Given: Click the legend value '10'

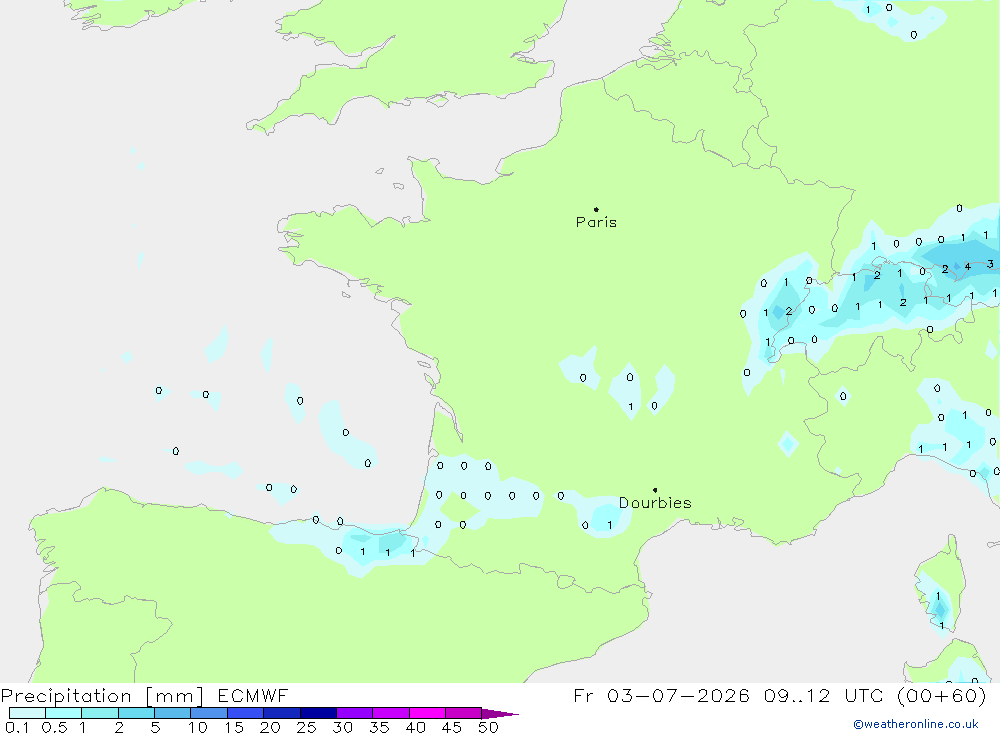Looking at the screenshot, I should tap(198, 727).
